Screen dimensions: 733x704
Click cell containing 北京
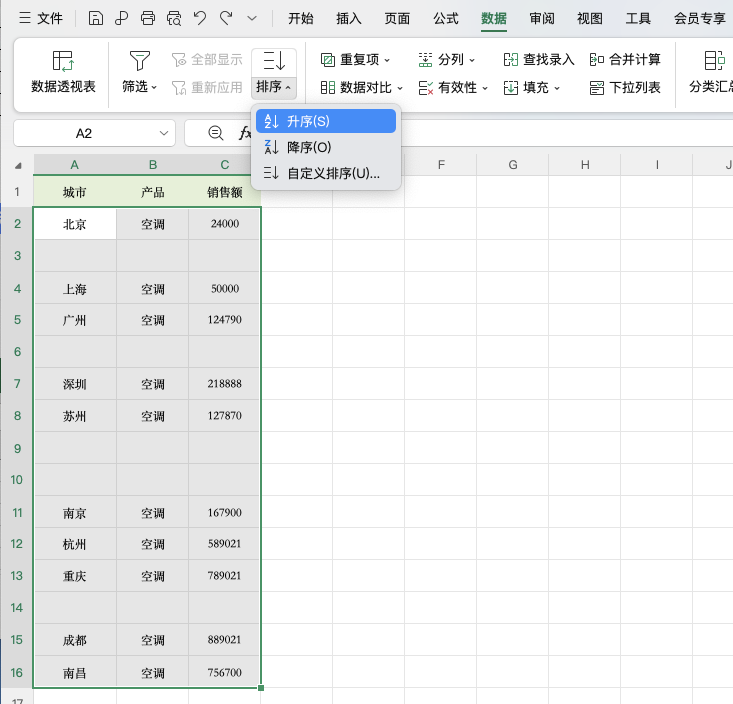(75, 224)
